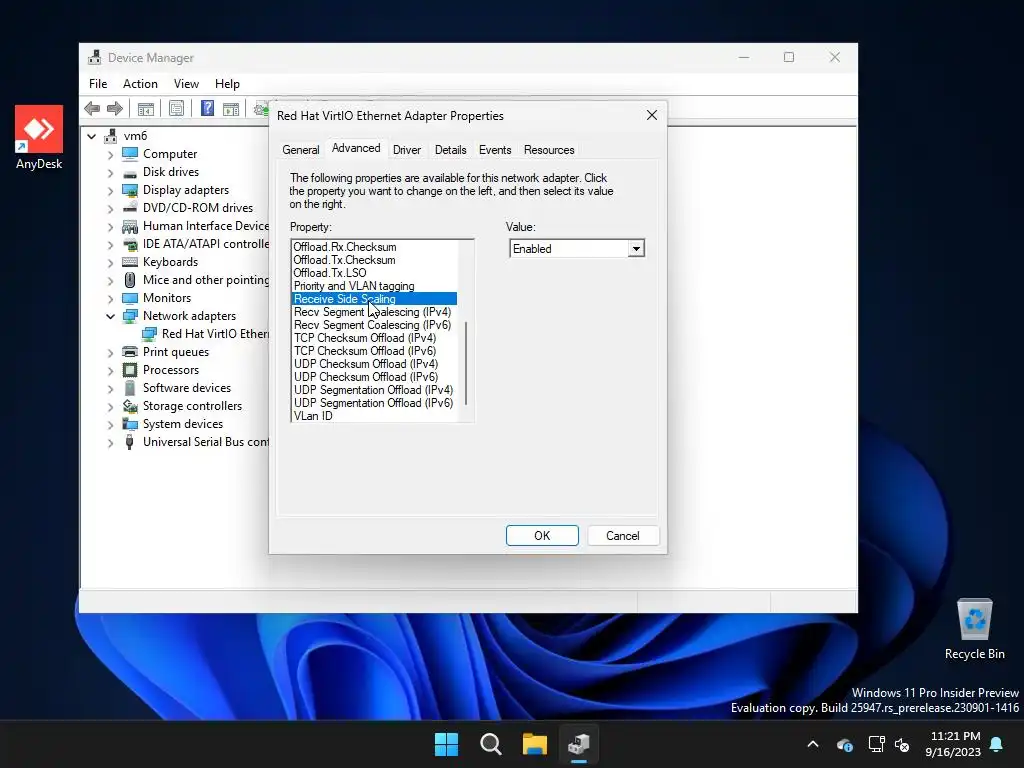The width and height of the screenshot is (1024, 768).
Task: Click the blue Help question mark icon
Action: pyautogui.click(x=207, y=108)
